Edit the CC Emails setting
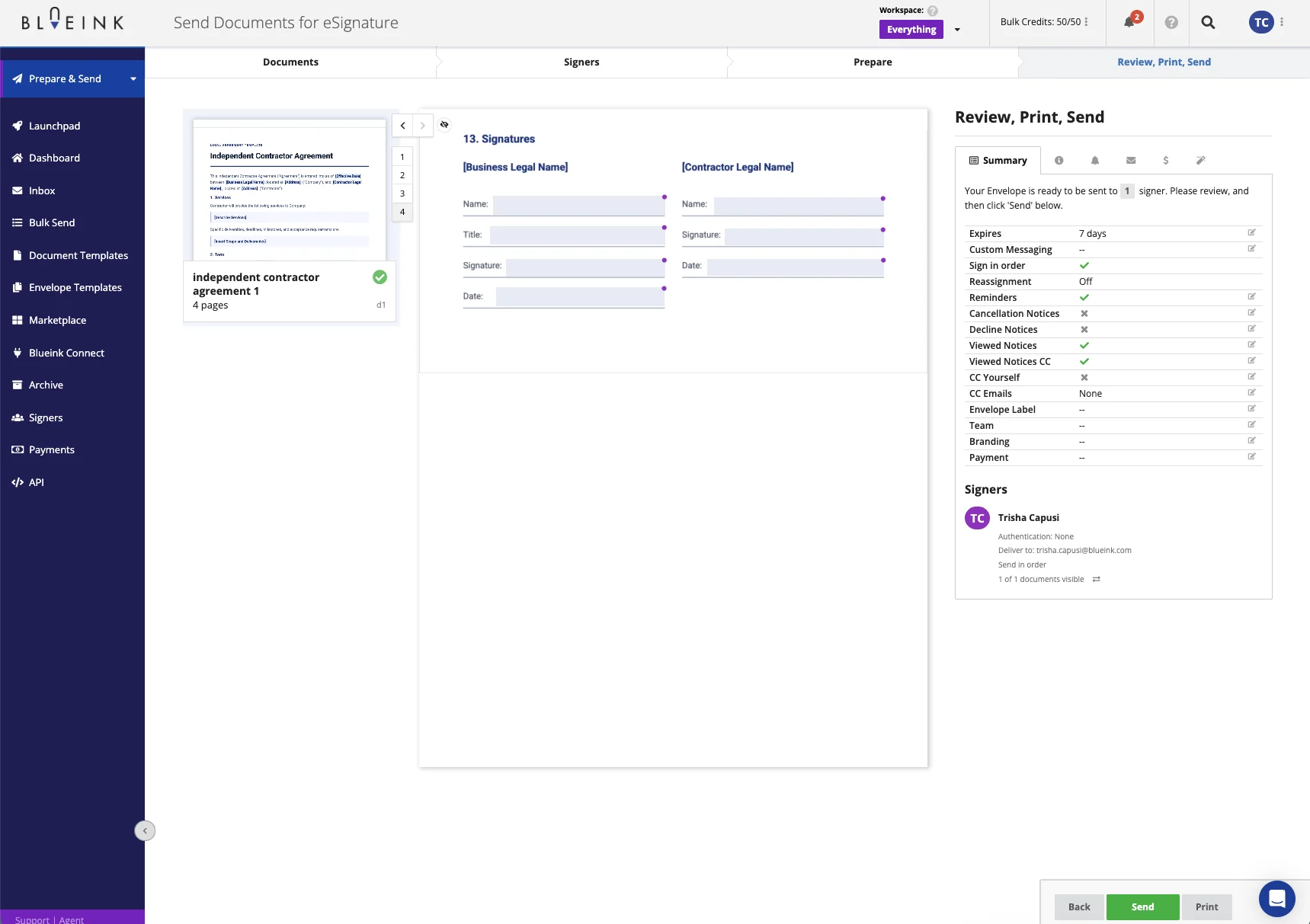 point(1251,392)
